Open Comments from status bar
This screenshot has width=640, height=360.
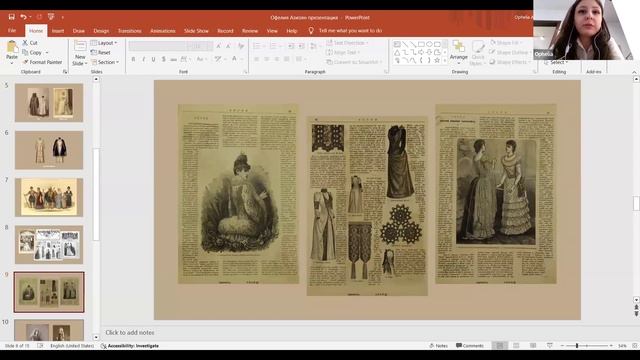click(x=470, y=346)
